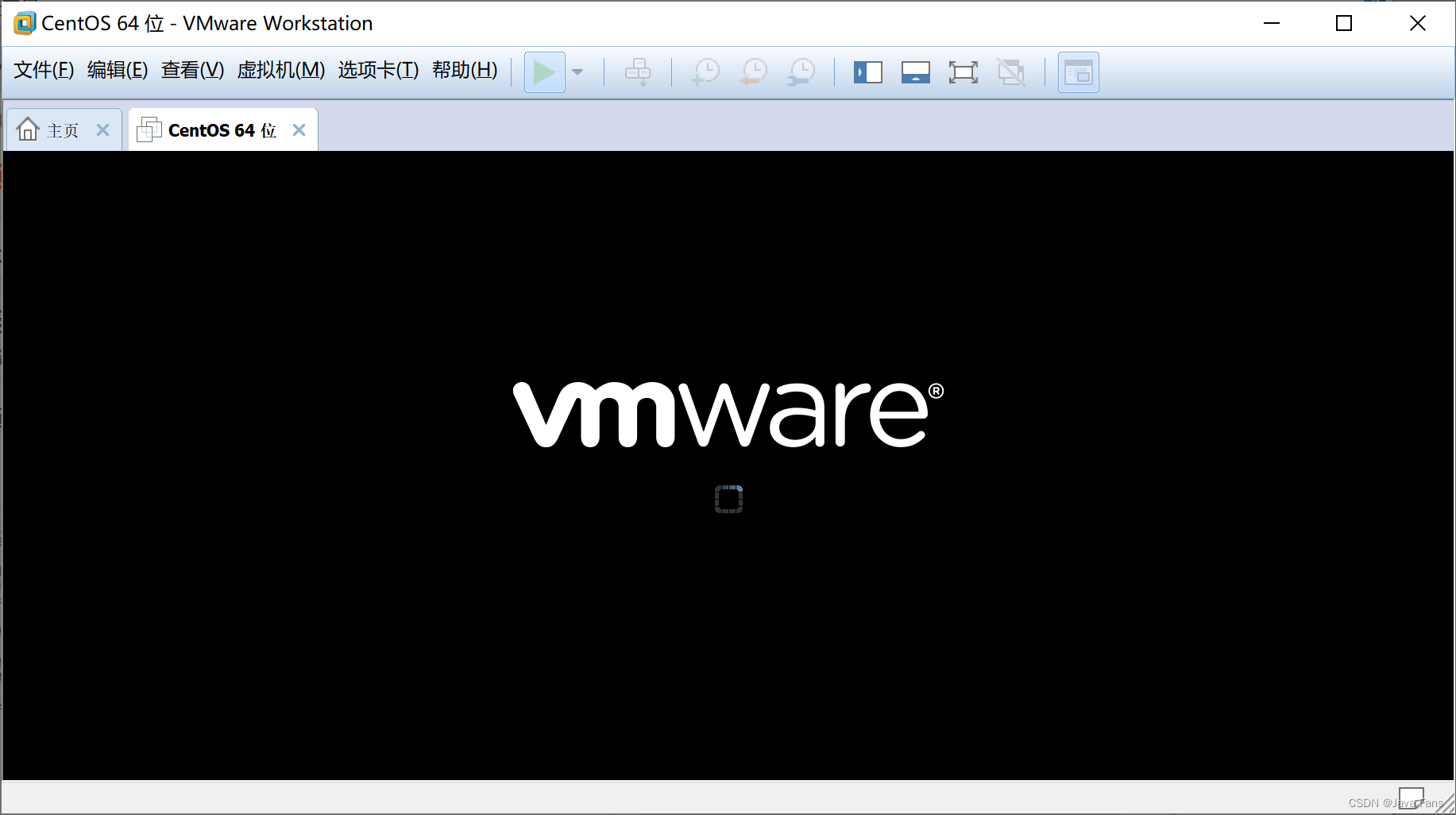This screenshot has width=1456, height=815.
Task: Toggle the library sidebar panel
Action: 868,72
